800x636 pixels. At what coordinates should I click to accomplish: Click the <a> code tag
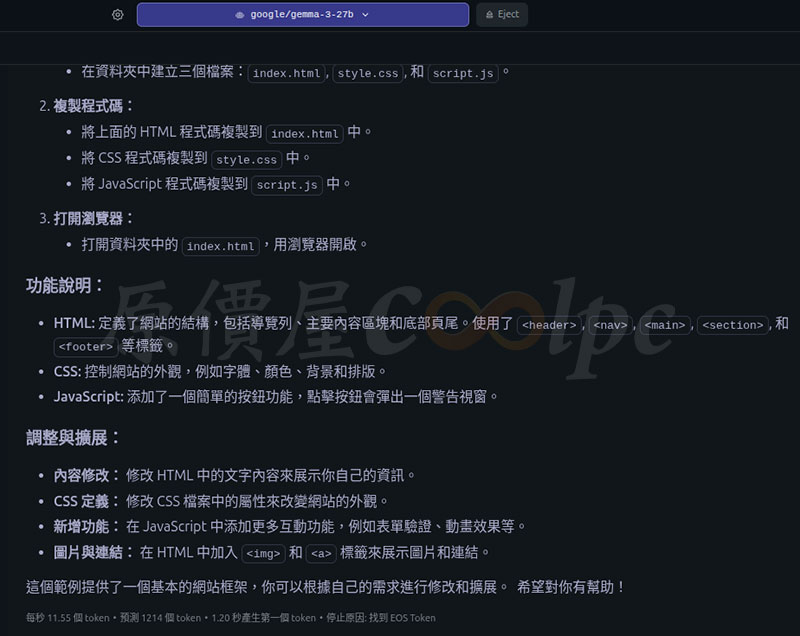321,553
